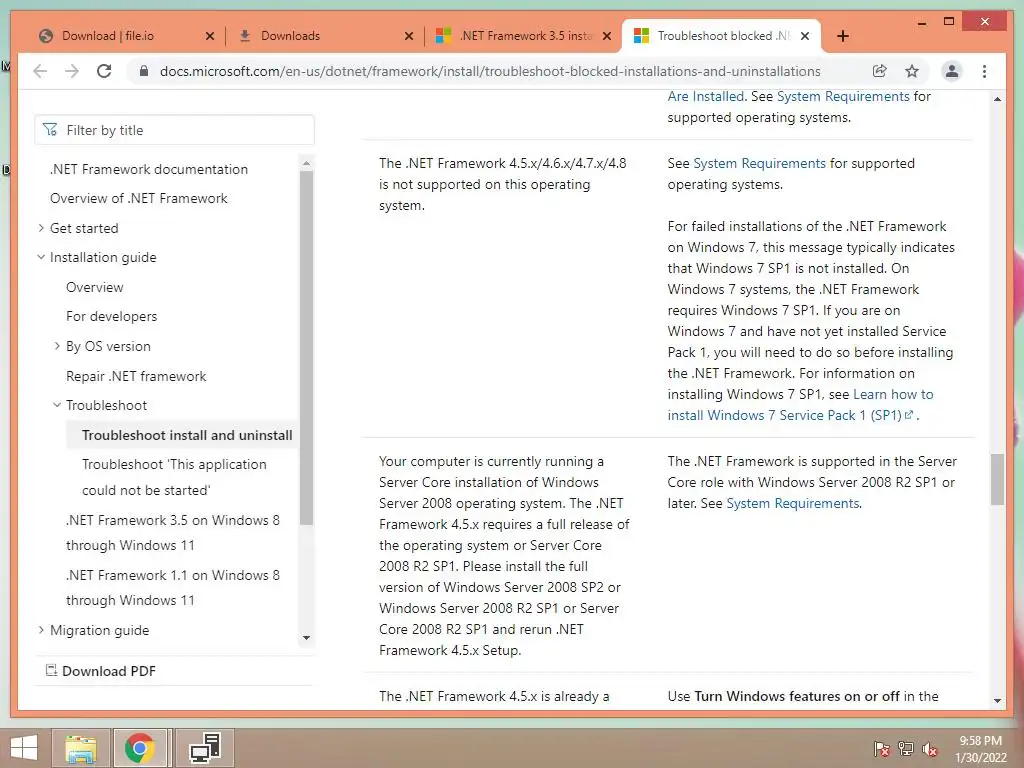1024x768 pixels.
Task: Click the page vertical scrollbar thumb
Action: [997, 479]
